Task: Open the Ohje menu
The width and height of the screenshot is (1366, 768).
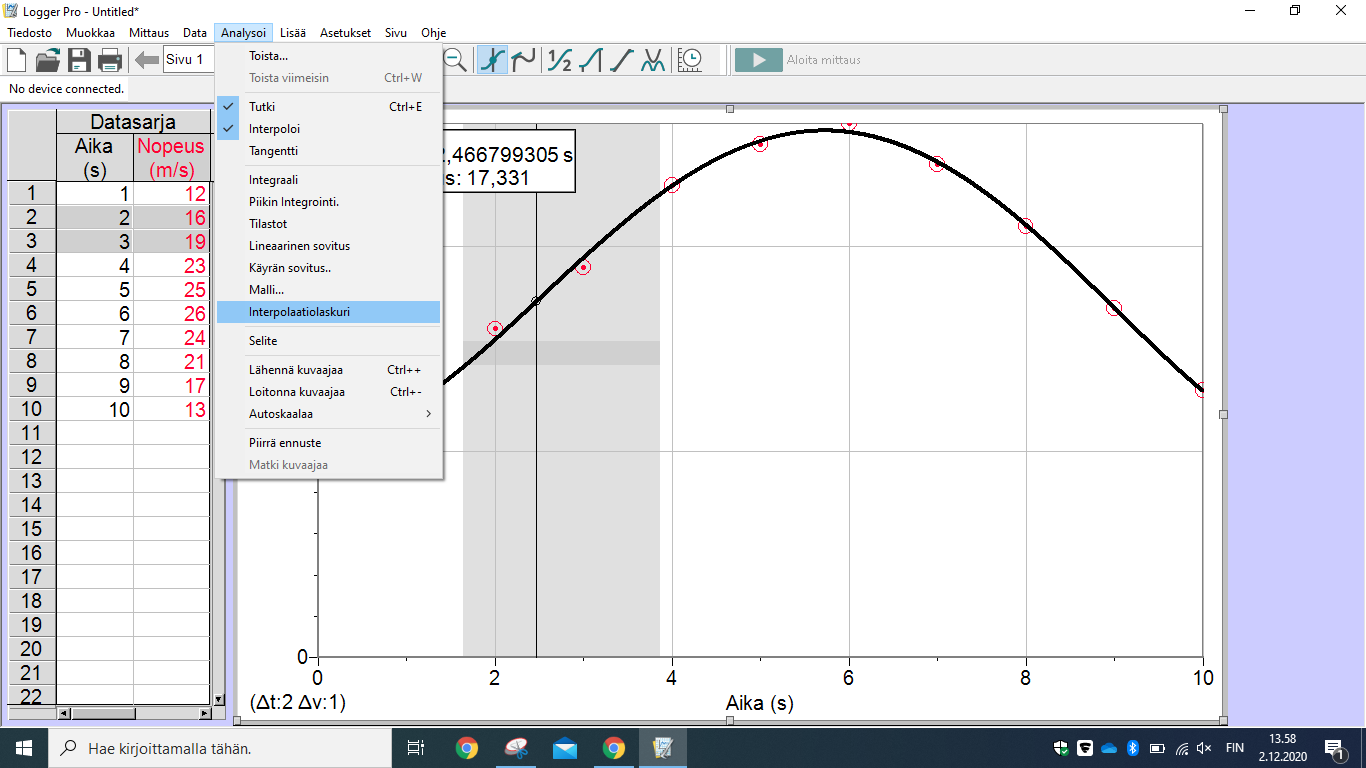Action: (x=433, y=33)
